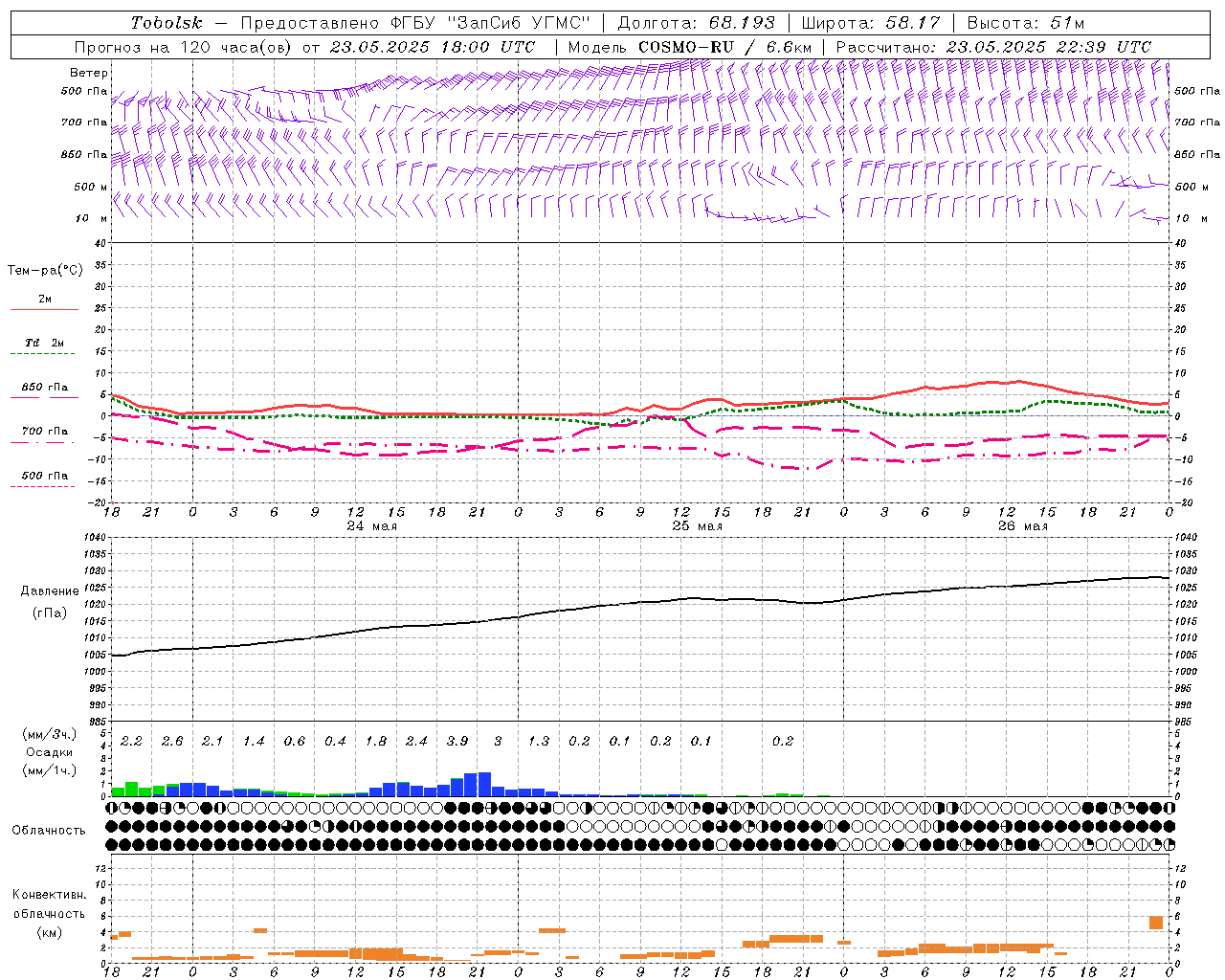
Task: Click the Ветер label above the wind chart
Action: pyautogui.click(x=89, y=73)
